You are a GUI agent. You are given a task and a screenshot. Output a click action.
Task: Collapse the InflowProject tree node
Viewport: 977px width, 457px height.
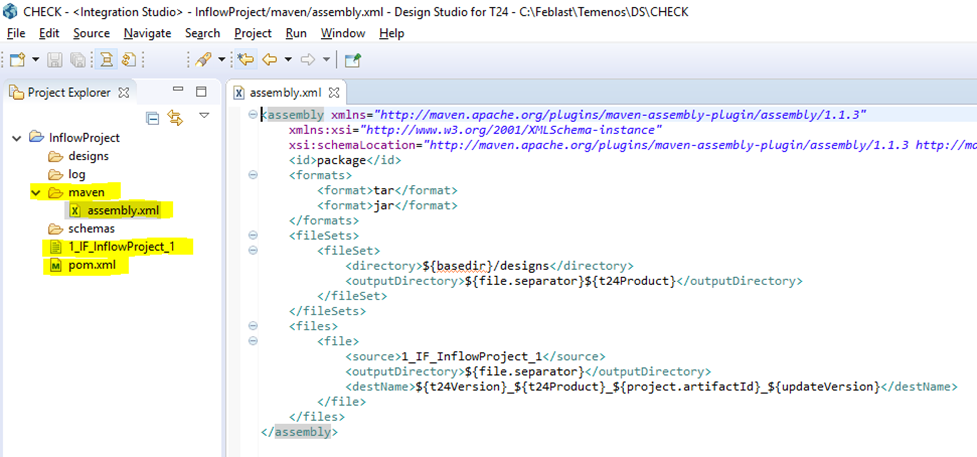pyautogui.click(x=16, y=138)
